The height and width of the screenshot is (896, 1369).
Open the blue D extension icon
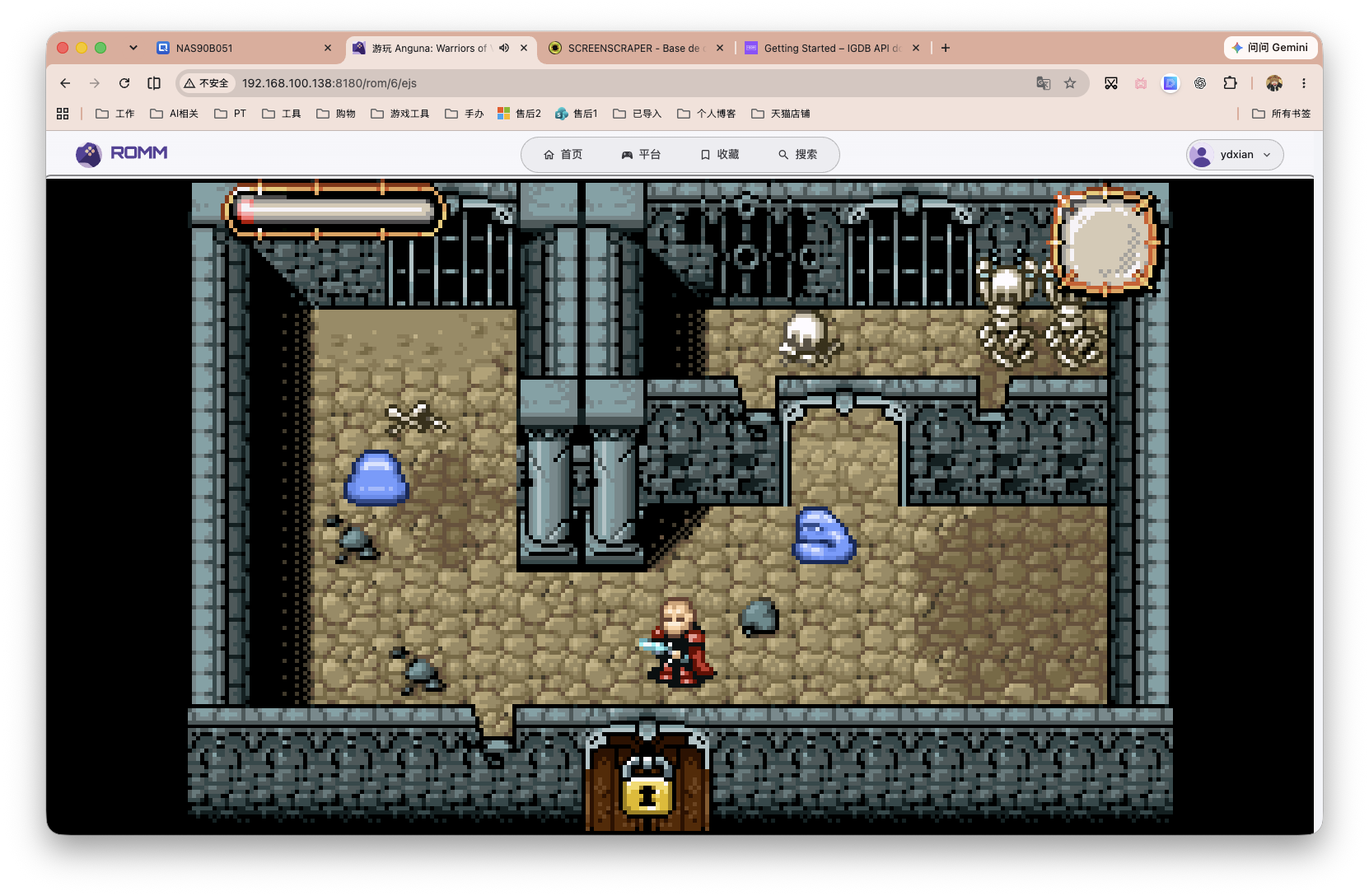pyautogui.click(x=1170, y=83)
